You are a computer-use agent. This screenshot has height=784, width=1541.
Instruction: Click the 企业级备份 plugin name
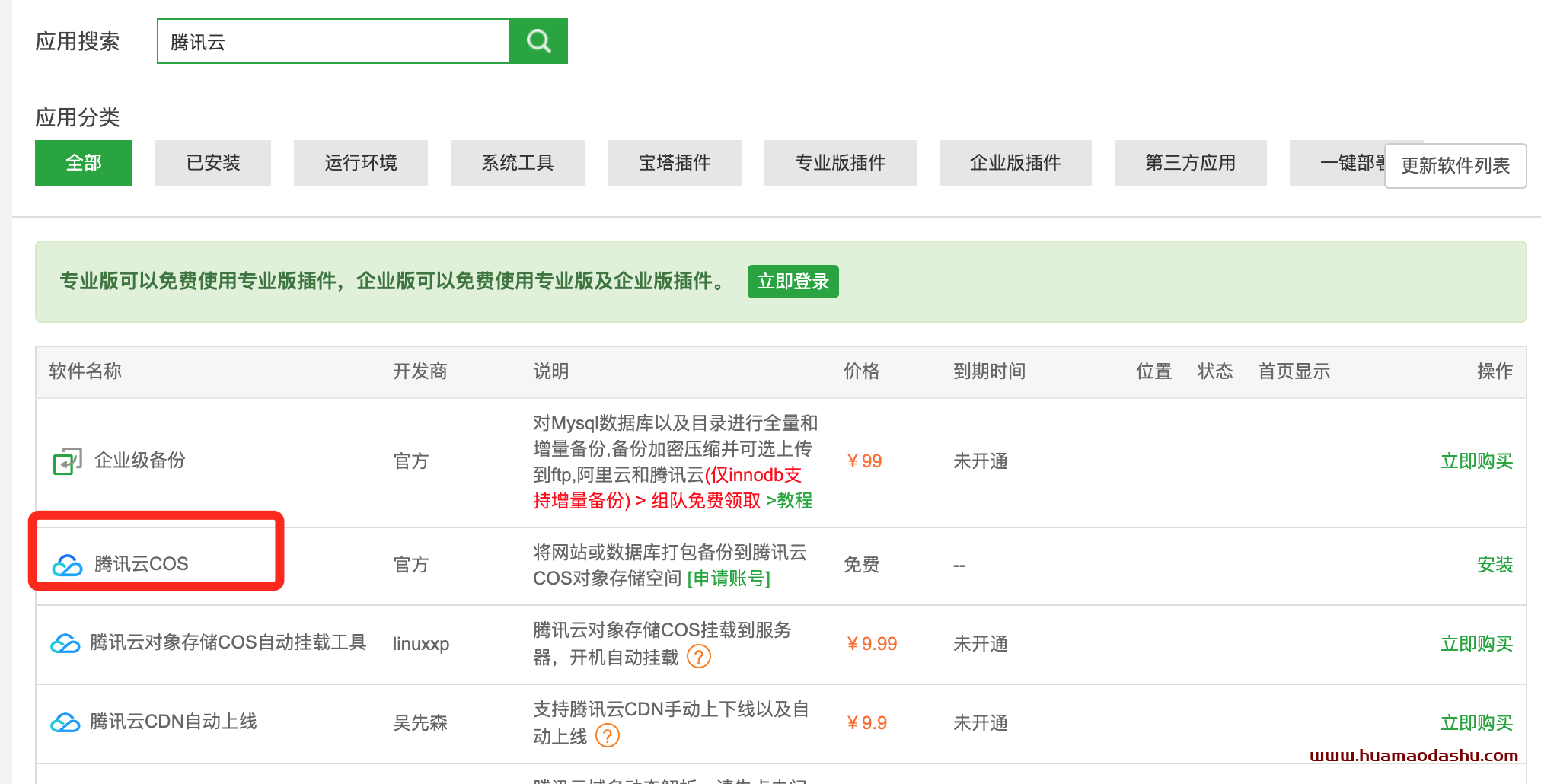(x=140, y=461)
